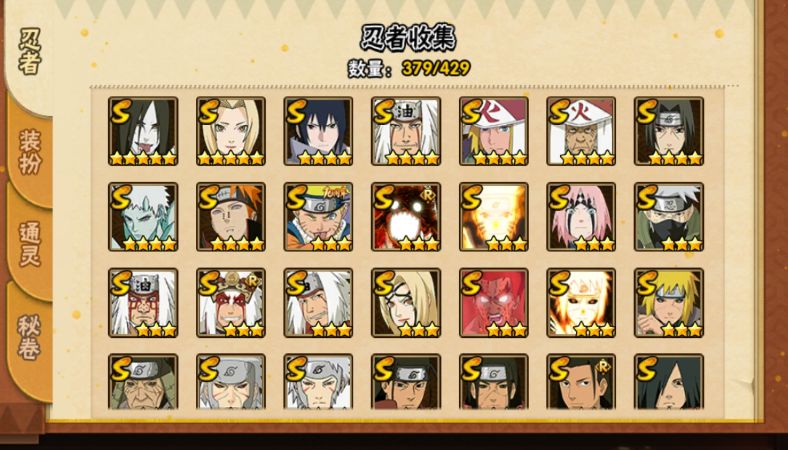Image resolution: width=788 pixels, height=450 pixels.
Task: Open the blond Minato card in third row
Action: pyautogui.click(x=669, y=303)
